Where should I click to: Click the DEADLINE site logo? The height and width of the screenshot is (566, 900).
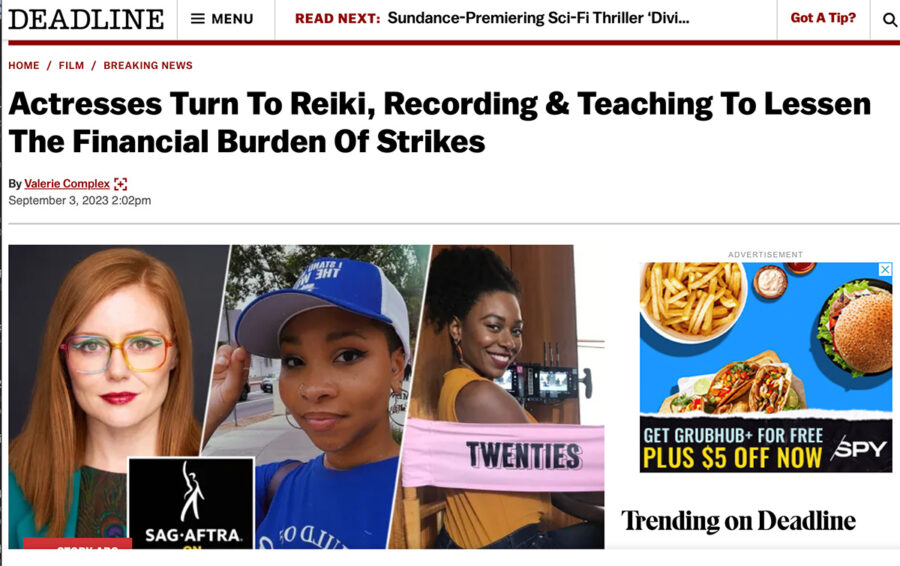[86, 19]
